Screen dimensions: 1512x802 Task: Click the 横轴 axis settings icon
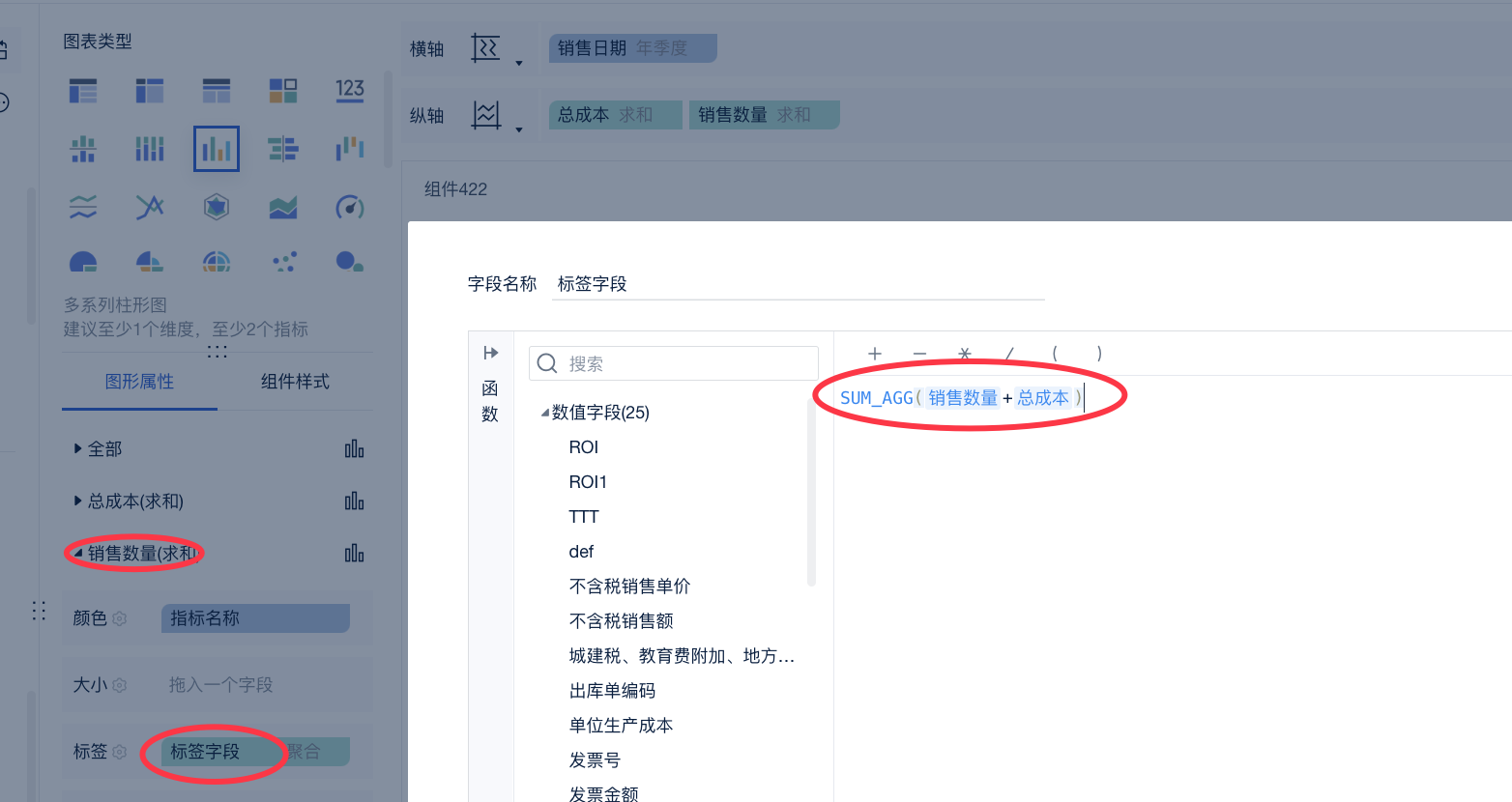[485, 47]
